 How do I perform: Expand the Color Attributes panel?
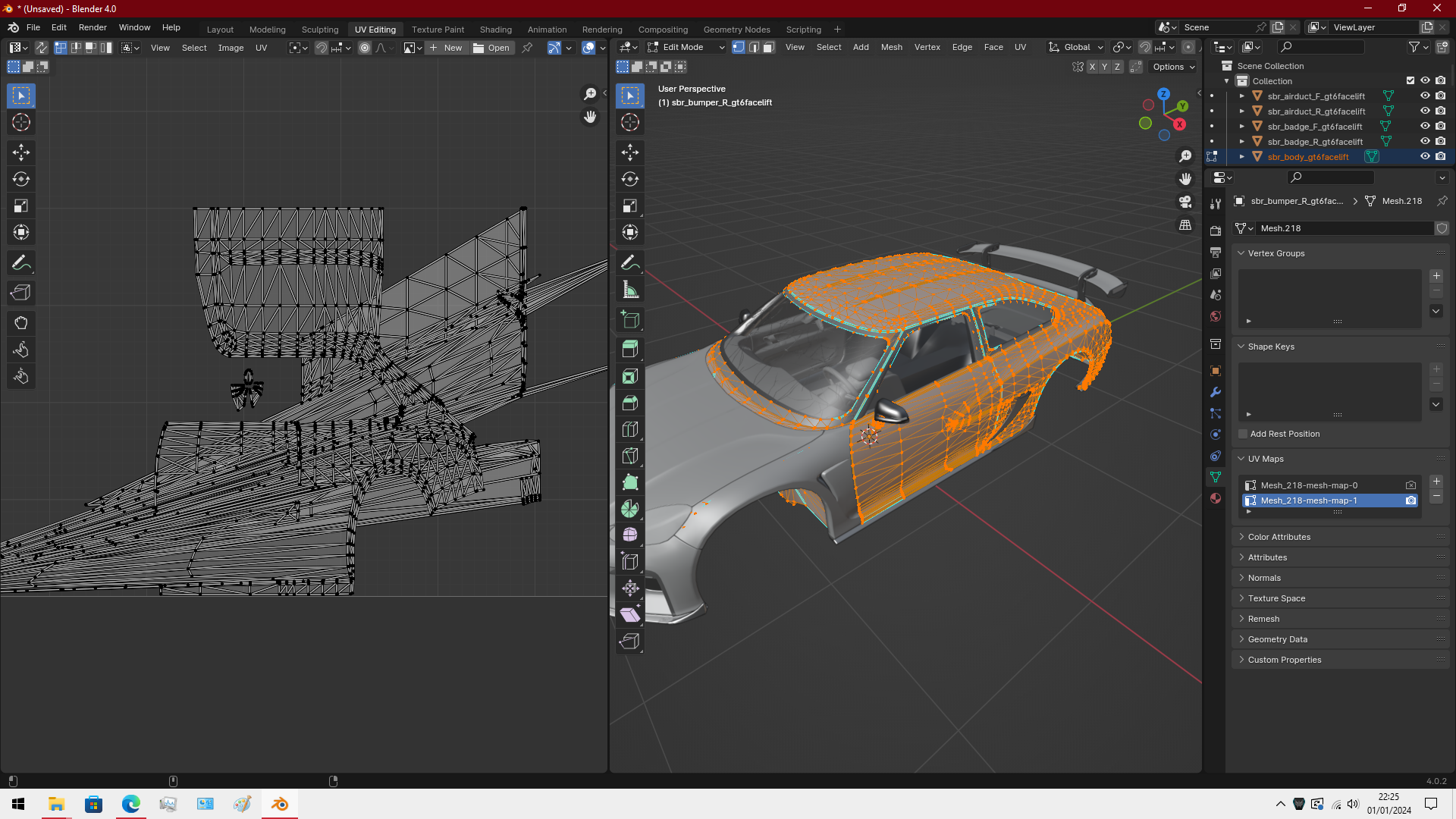click(x=1279, y=537)
